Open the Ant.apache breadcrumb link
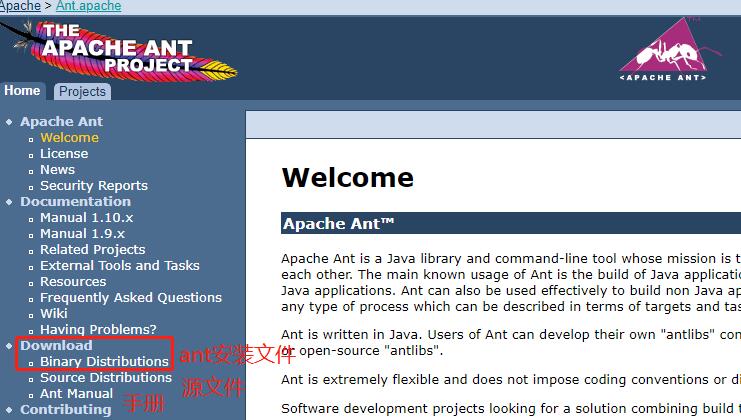This screenshot has height=420, width=741. point(89,6)
